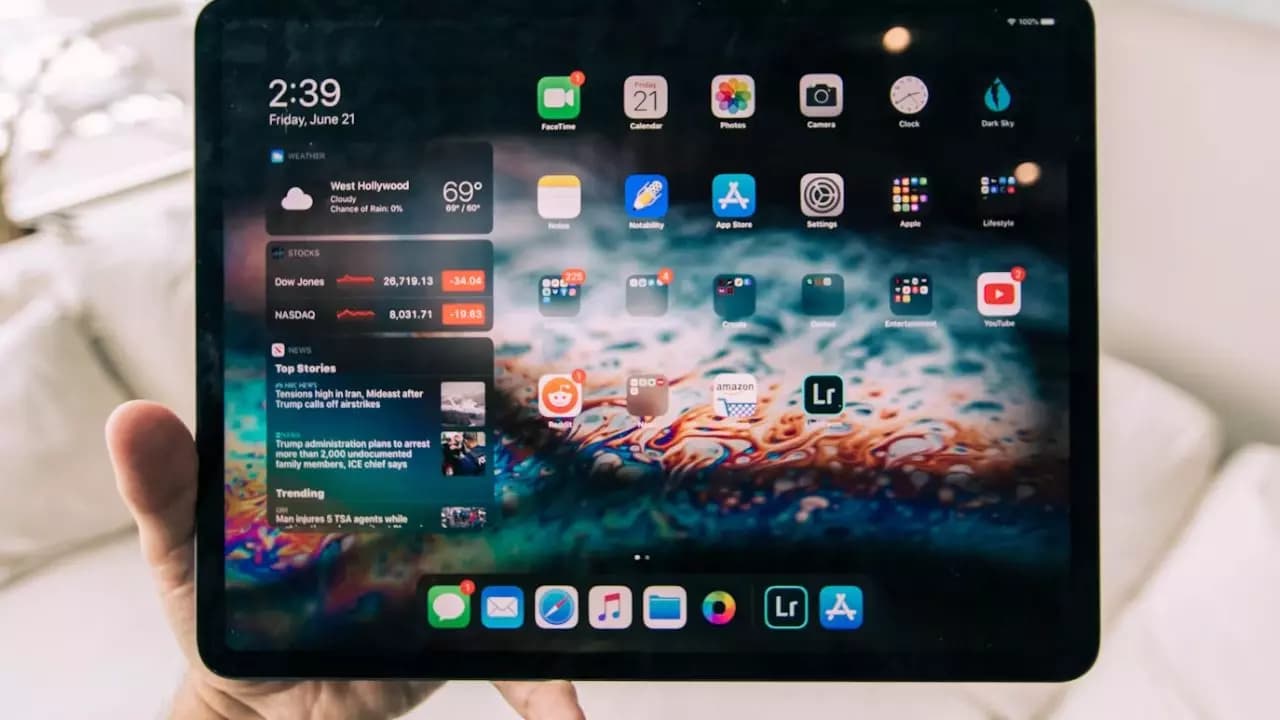Open the folder with the 225 badge
Screen dimensions: 1280x720
[559, 296]
